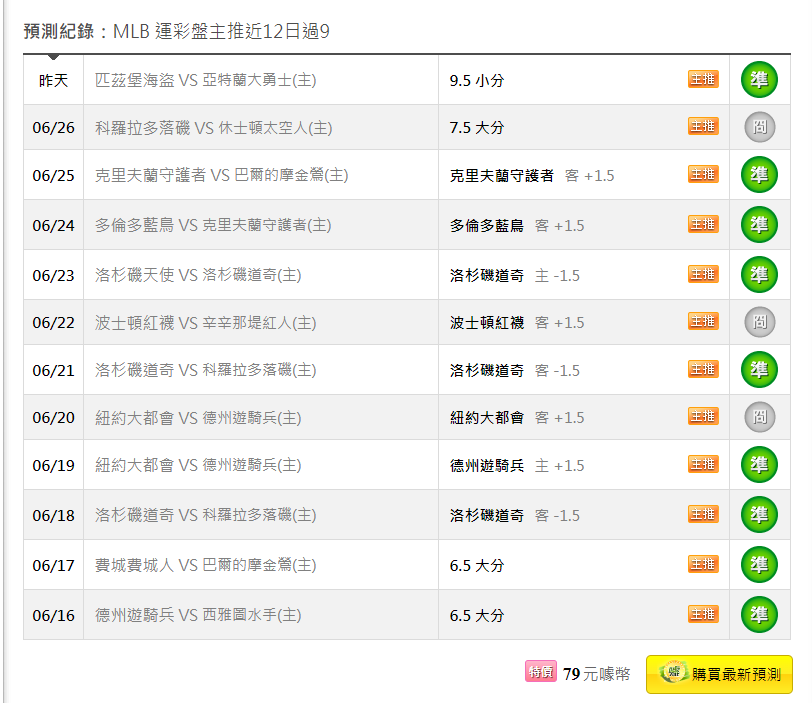
Task: Select prediction 德州遊騎兵 主 +1.5
Action: coord(517,465)
